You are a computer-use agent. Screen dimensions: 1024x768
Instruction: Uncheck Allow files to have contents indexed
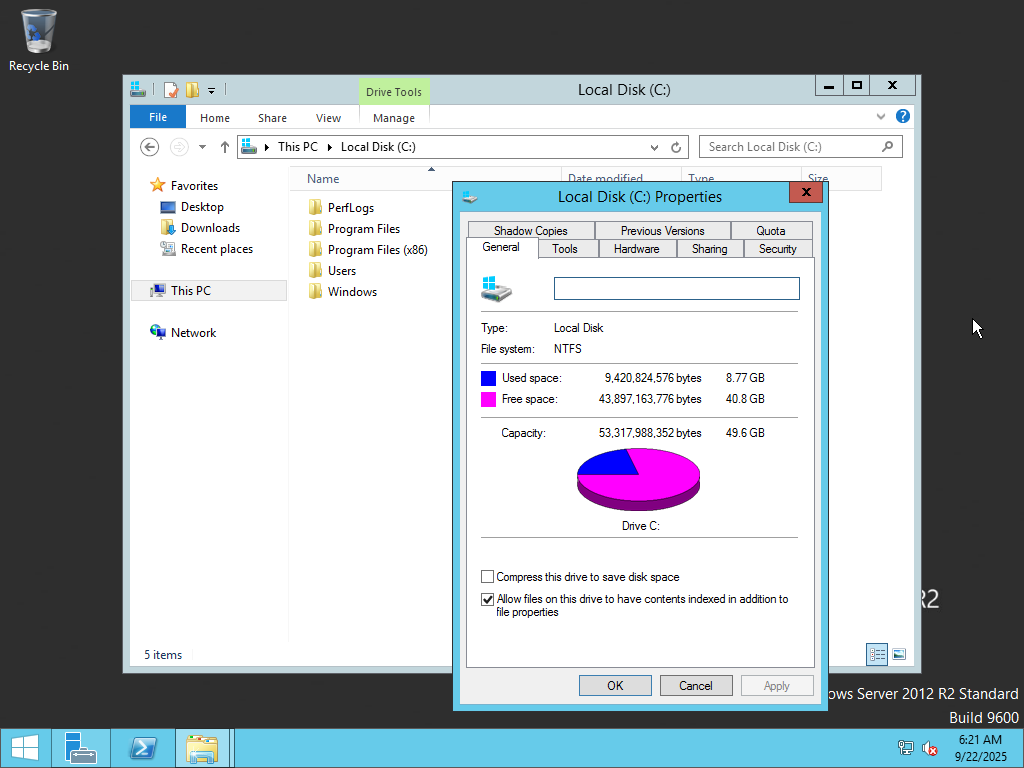pyautogui.click(x=488, y=600)
